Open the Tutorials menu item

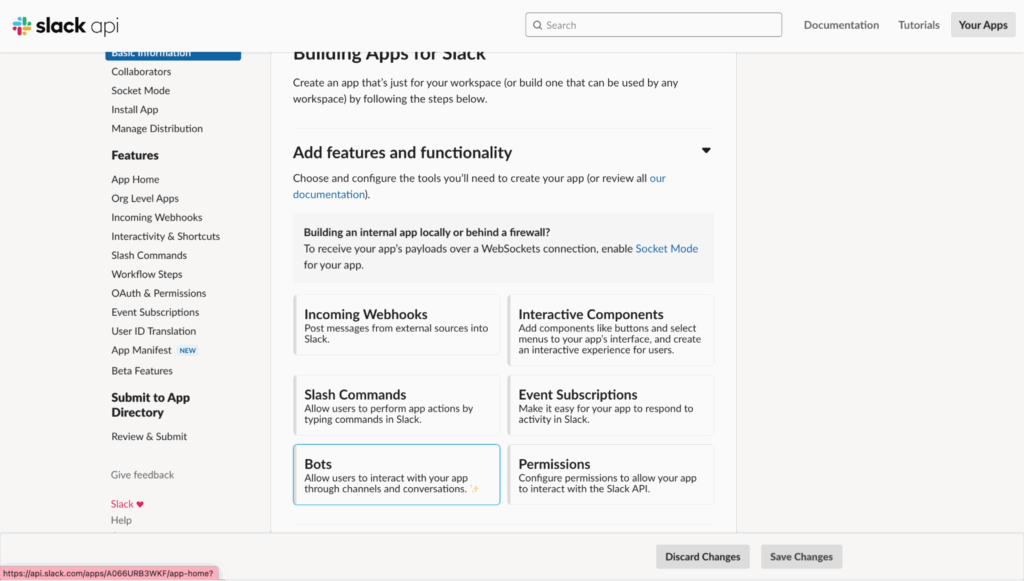(x=918, y=25)
